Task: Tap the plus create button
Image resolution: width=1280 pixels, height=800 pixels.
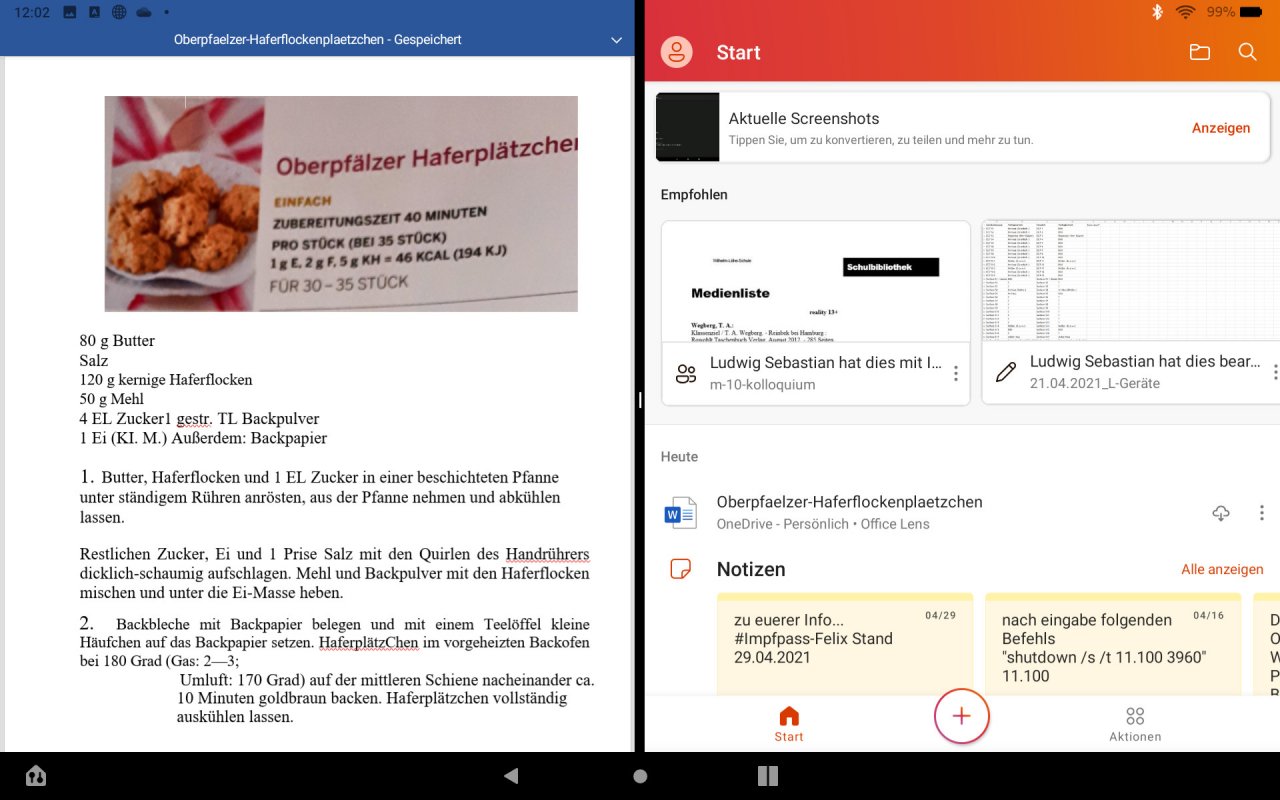Action: (x=961, y=716)
